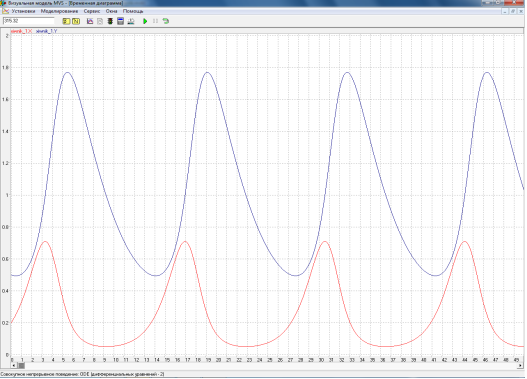This screenshot has width=527, height=379.
Task: Click the yellow N toolbar button
Action: point(76,21)
